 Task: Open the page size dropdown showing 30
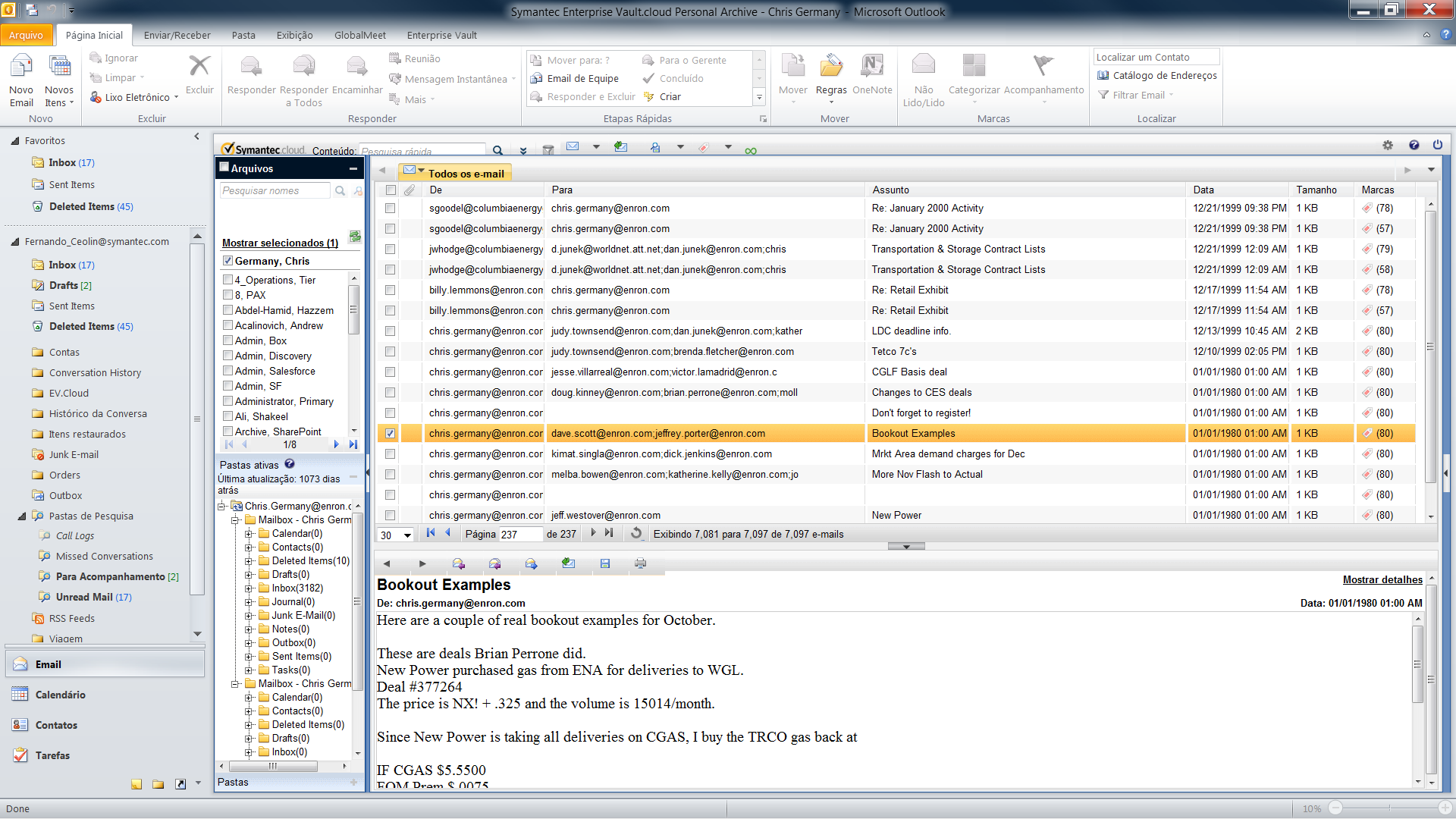396,535
